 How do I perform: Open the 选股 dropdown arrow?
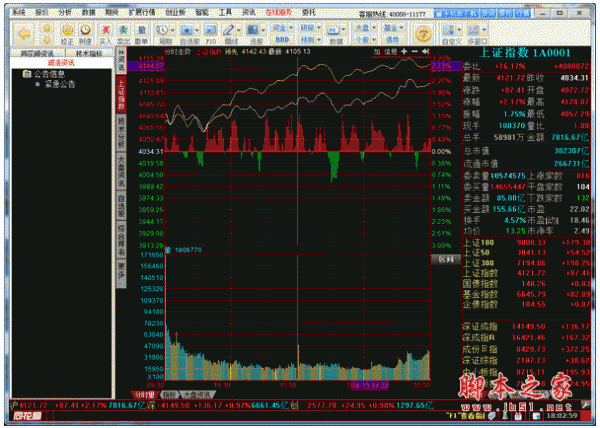point(263,30)
